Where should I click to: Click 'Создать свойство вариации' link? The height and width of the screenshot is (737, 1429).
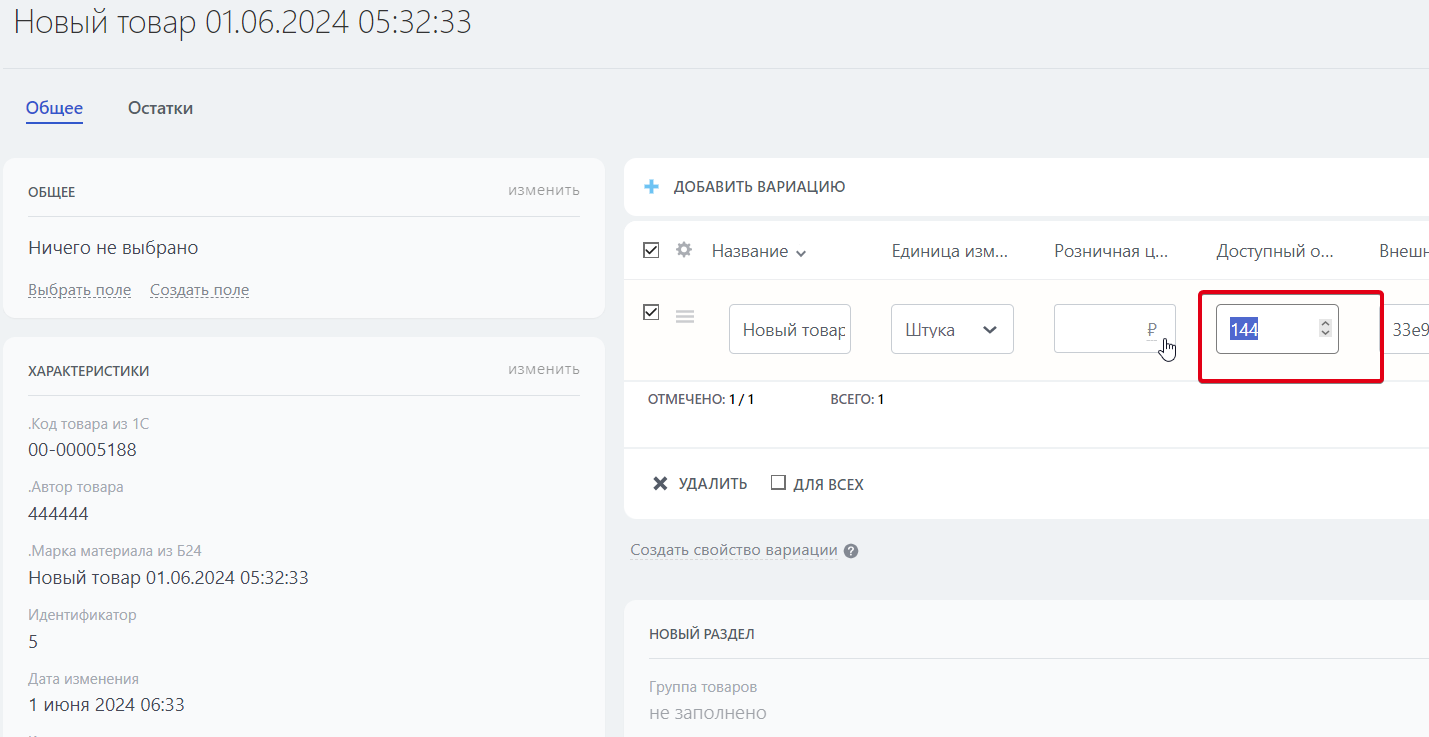point(733,551)
